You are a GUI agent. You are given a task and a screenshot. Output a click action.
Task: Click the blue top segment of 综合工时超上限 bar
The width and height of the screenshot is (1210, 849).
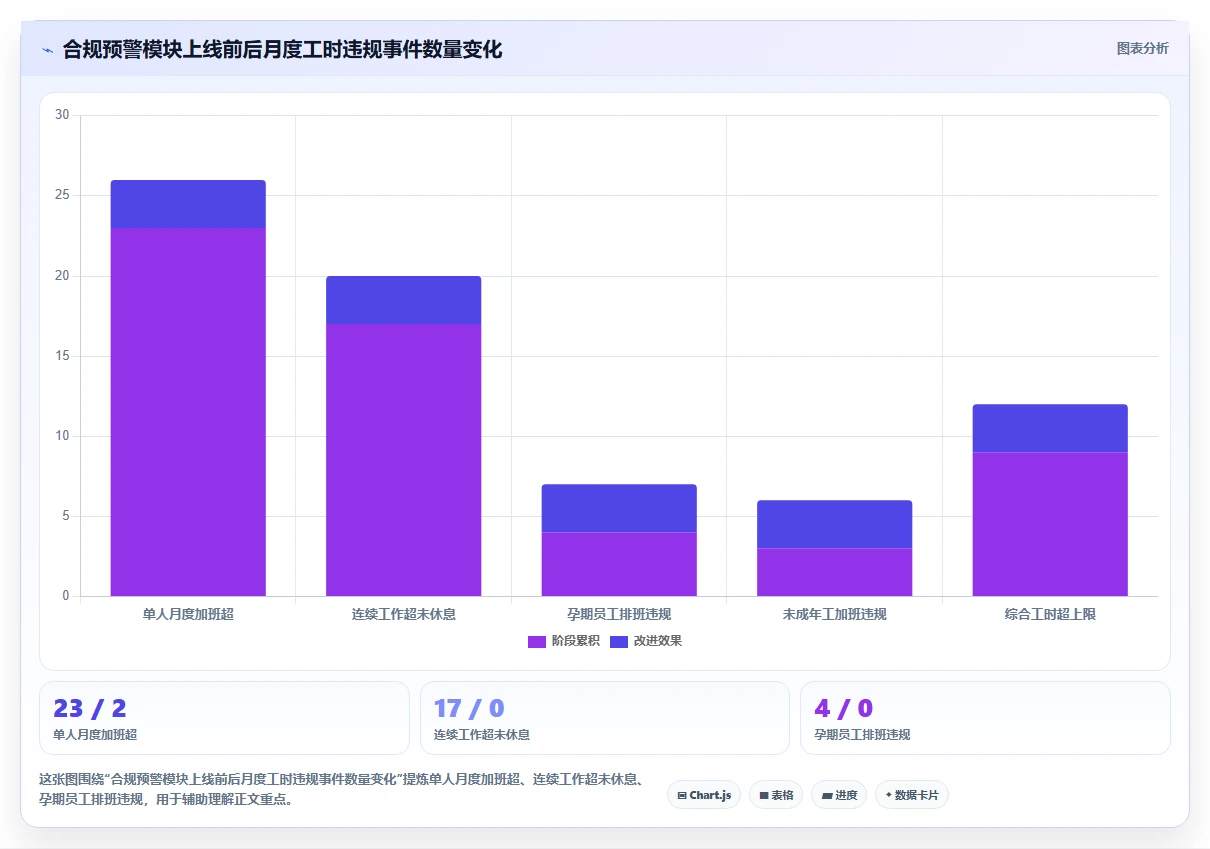click(x=1050, y=428)
